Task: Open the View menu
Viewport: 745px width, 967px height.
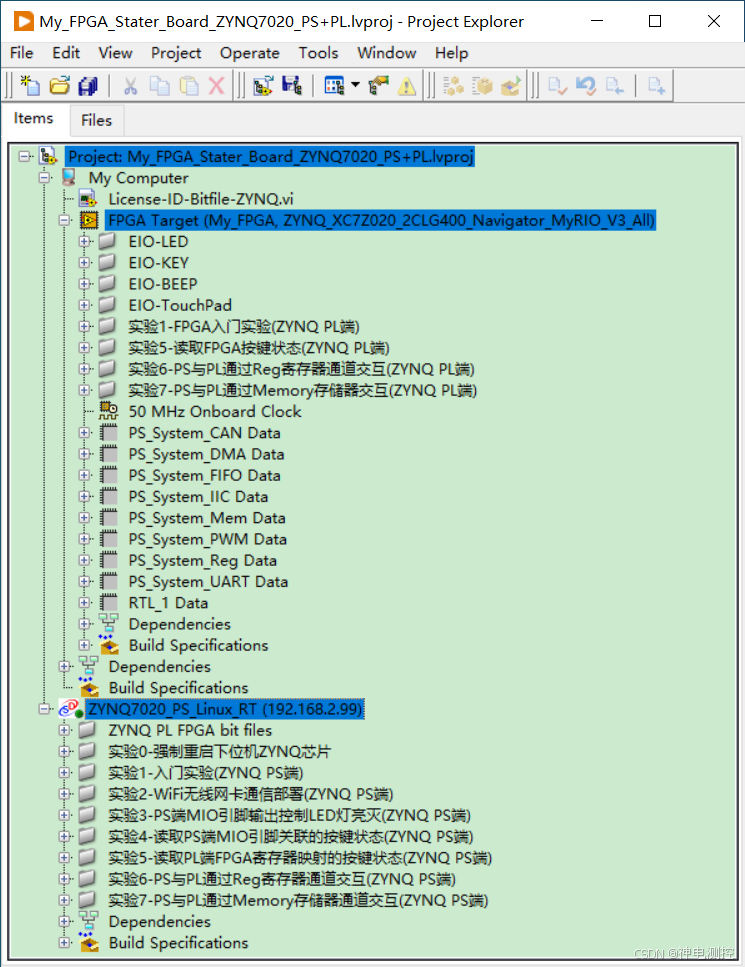Action: pos(115,53)
